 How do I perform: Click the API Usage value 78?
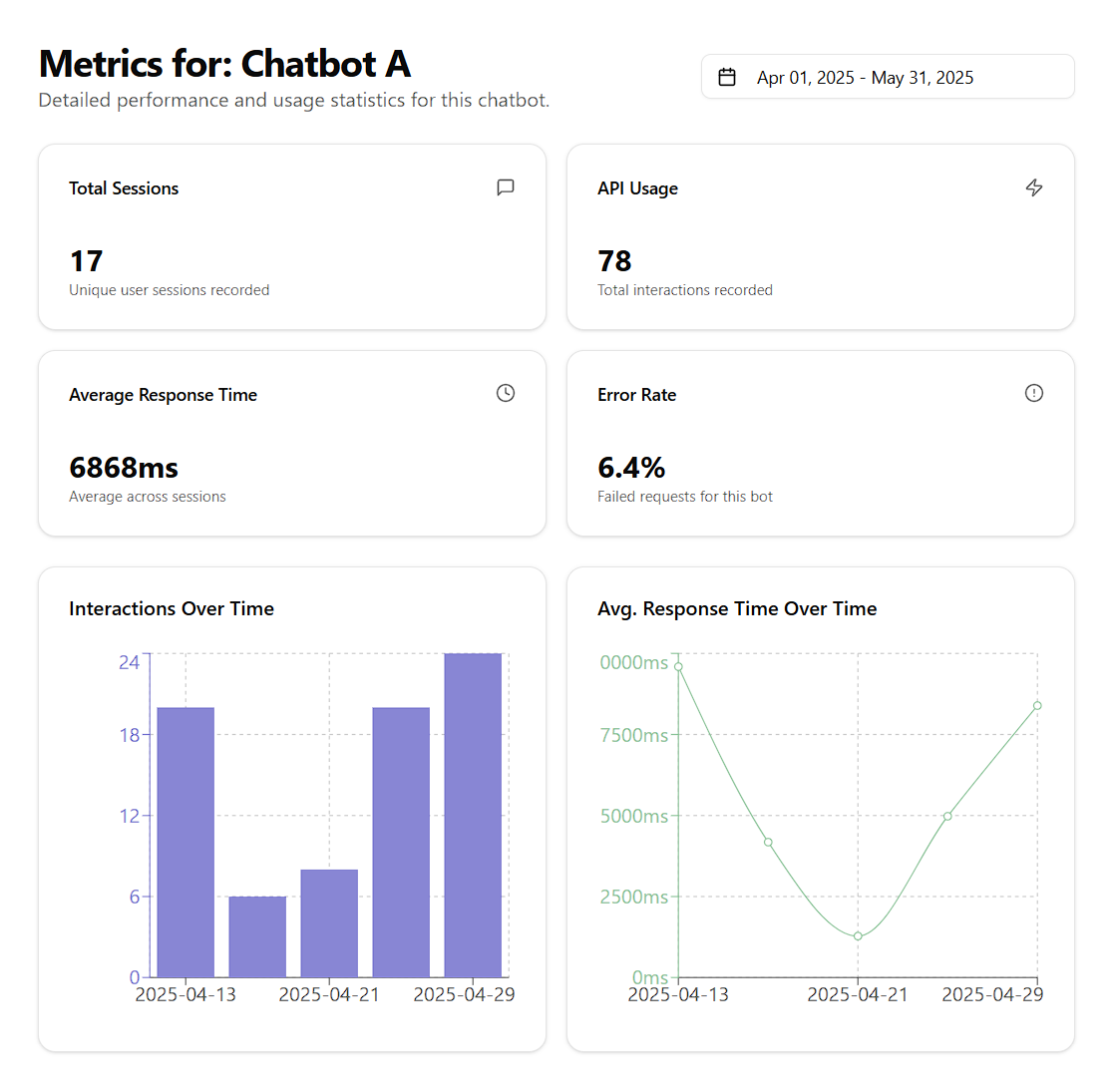(x=614, y=261)
